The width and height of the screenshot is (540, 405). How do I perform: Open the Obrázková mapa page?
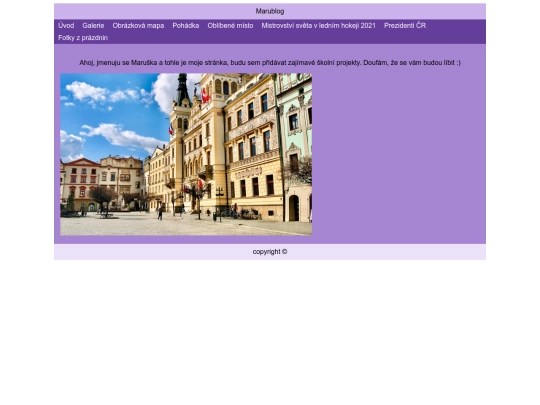pos(138,25)
